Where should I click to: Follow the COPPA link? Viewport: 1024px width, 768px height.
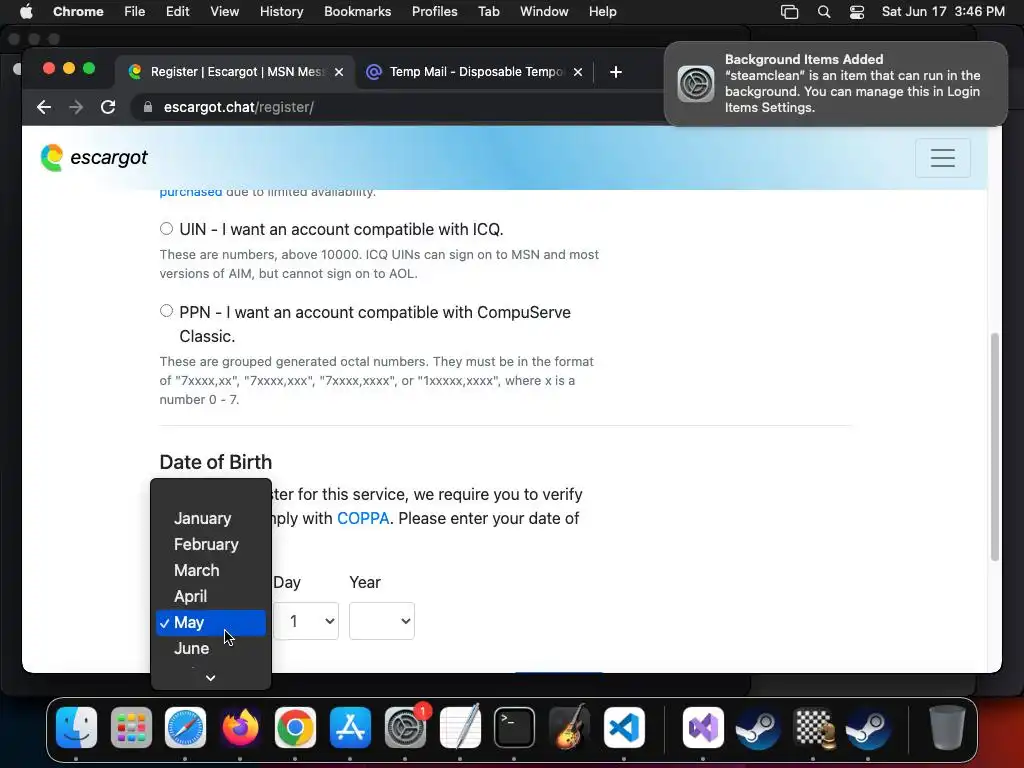pos(362,518)
